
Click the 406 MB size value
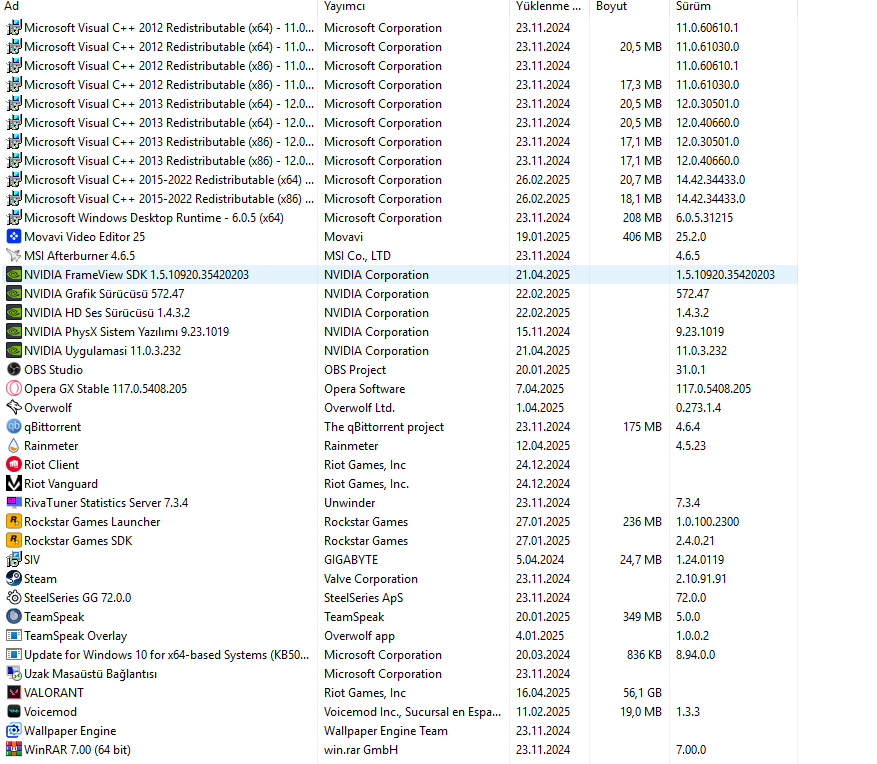(642, 237)
